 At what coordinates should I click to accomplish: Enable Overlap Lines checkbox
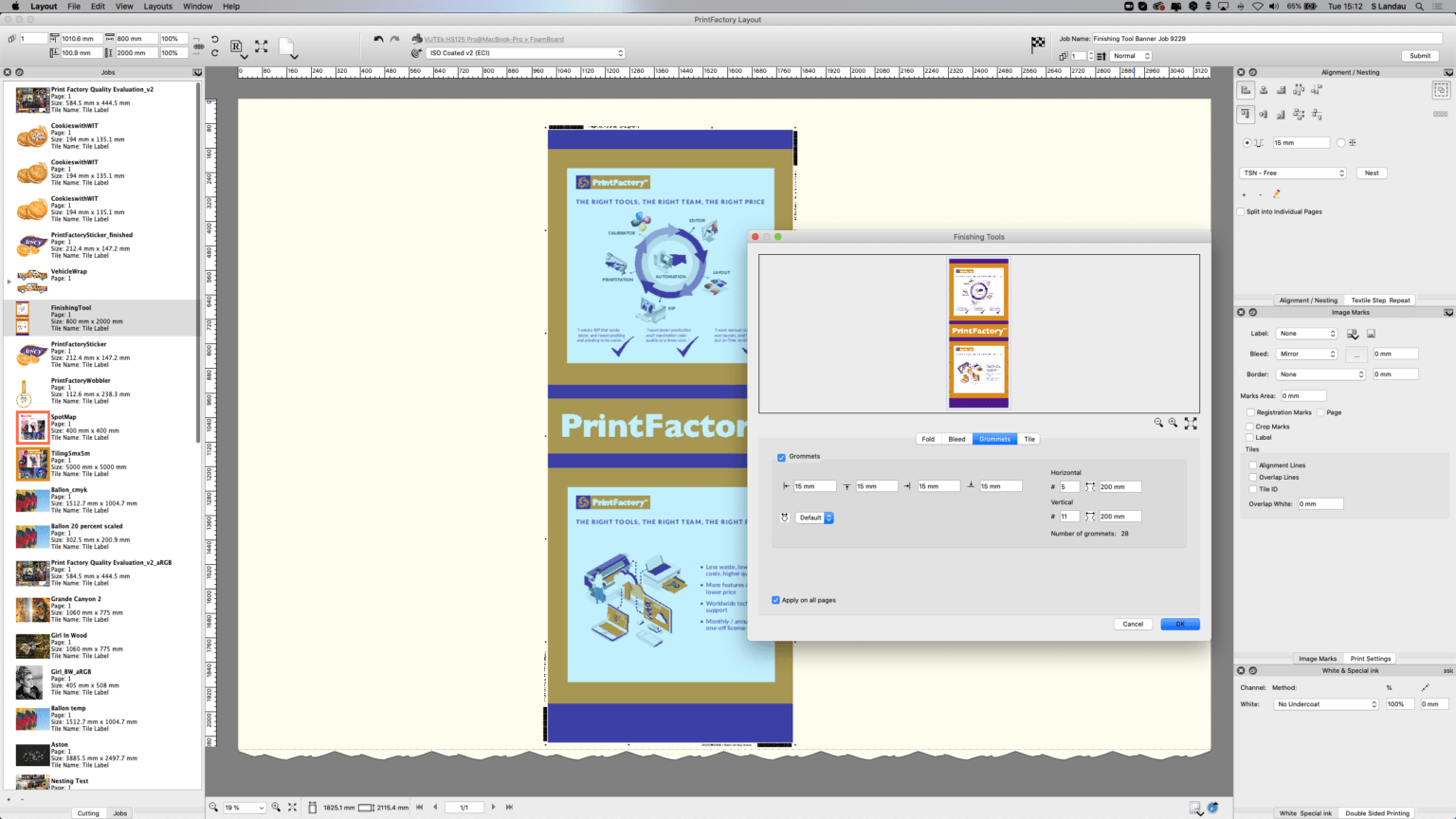(1253, 477)
